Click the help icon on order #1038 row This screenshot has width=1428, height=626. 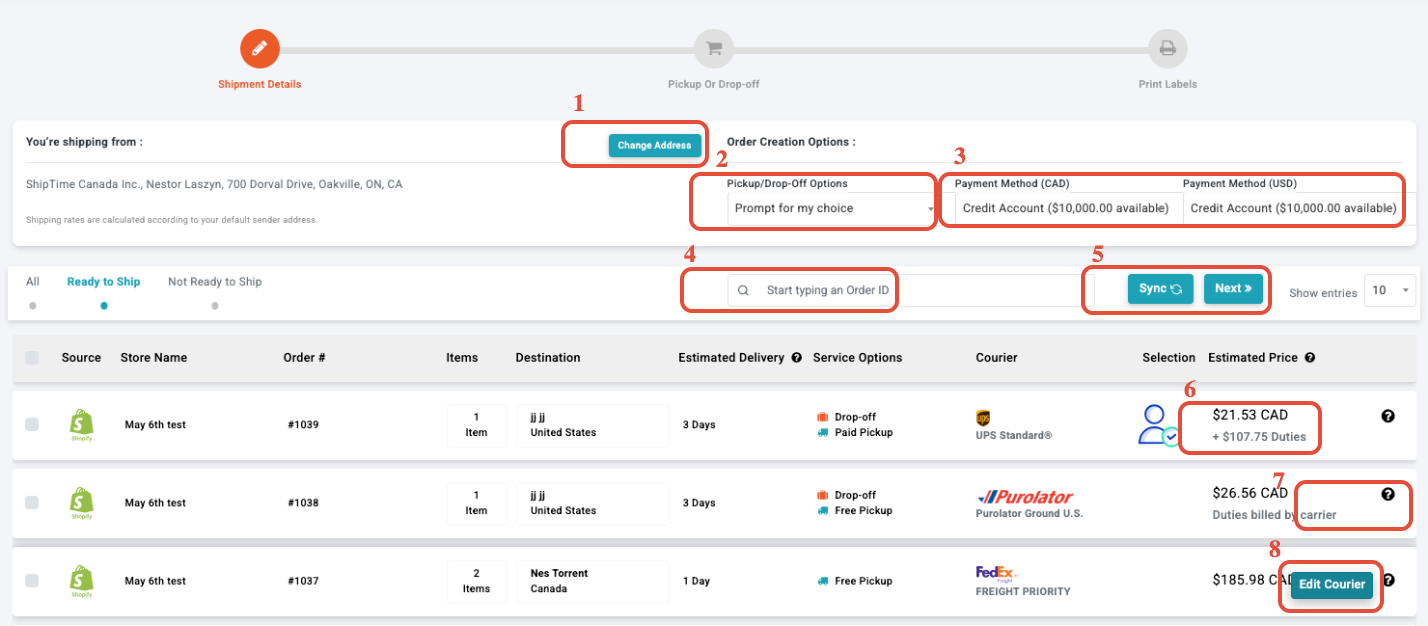click(x=1388, y=494)
